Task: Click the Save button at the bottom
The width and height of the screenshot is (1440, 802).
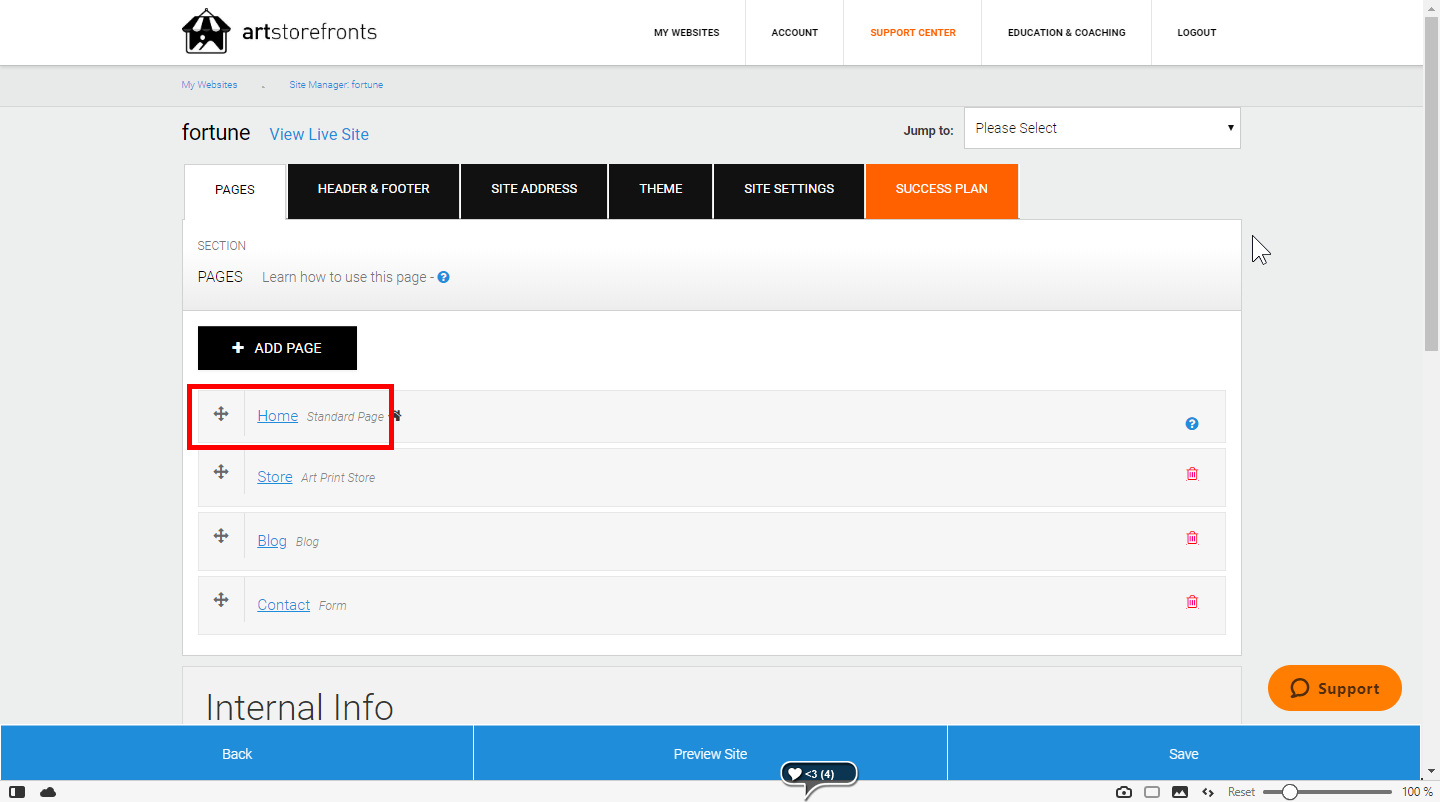Action: pos(1184,753)
